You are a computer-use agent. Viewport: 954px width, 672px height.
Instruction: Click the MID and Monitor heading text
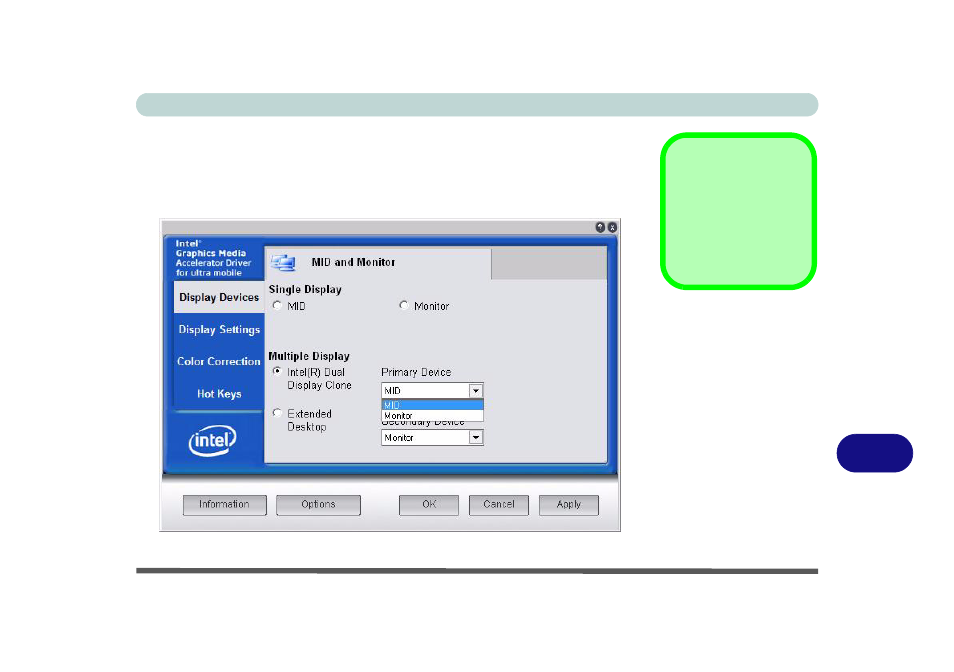click(x=353, y=262)
